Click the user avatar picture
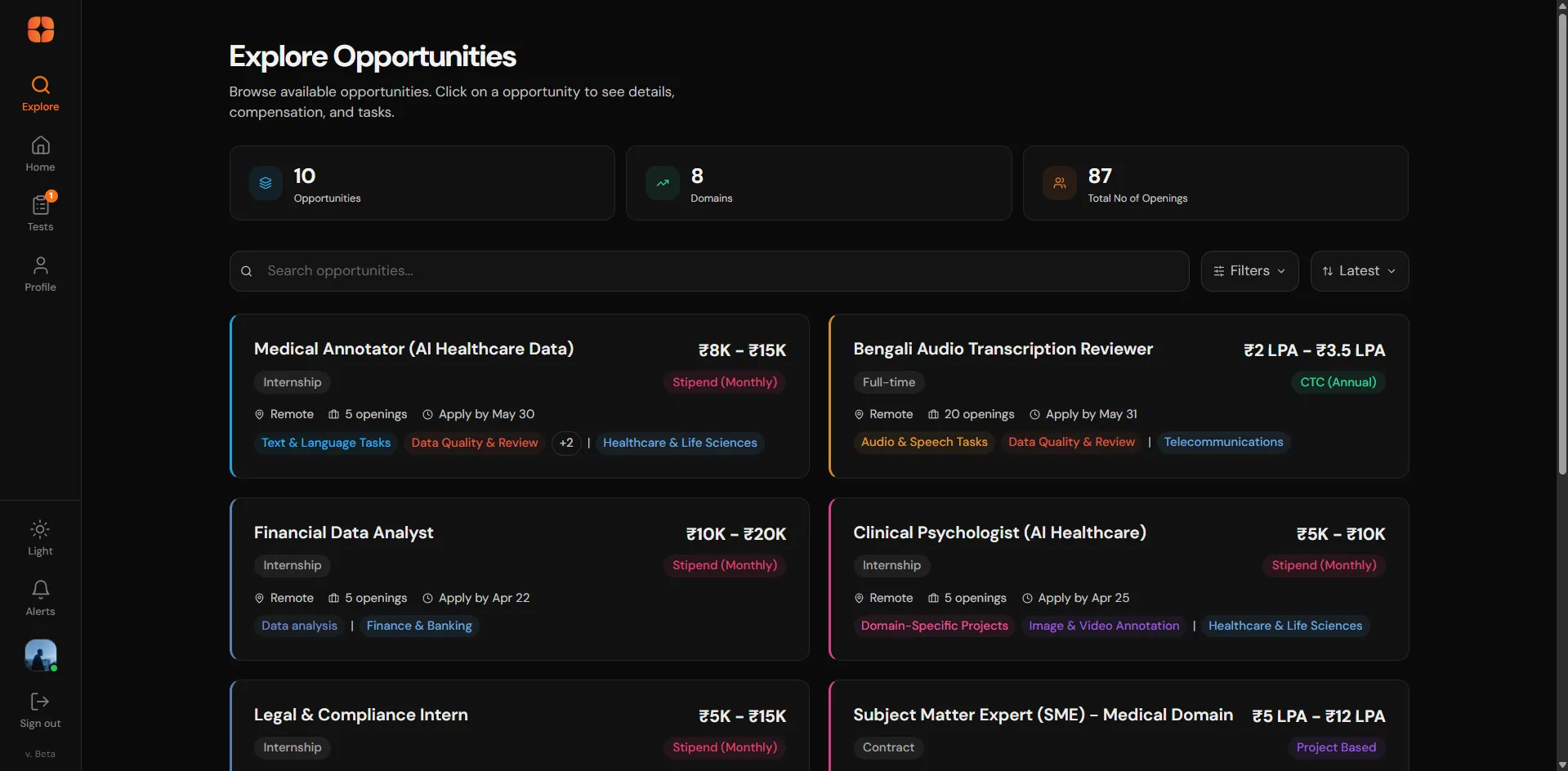This screenshot has width=1568, height=771. coord(40,655)
